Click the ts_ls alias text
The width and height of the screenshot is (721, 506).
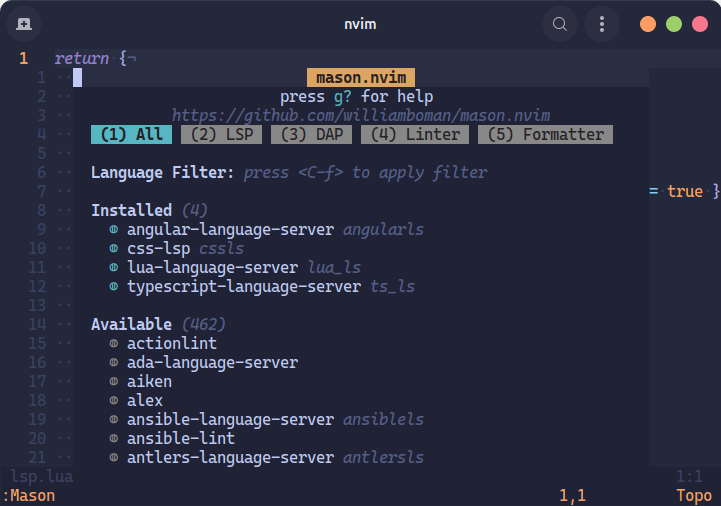[x=393, y=287]
